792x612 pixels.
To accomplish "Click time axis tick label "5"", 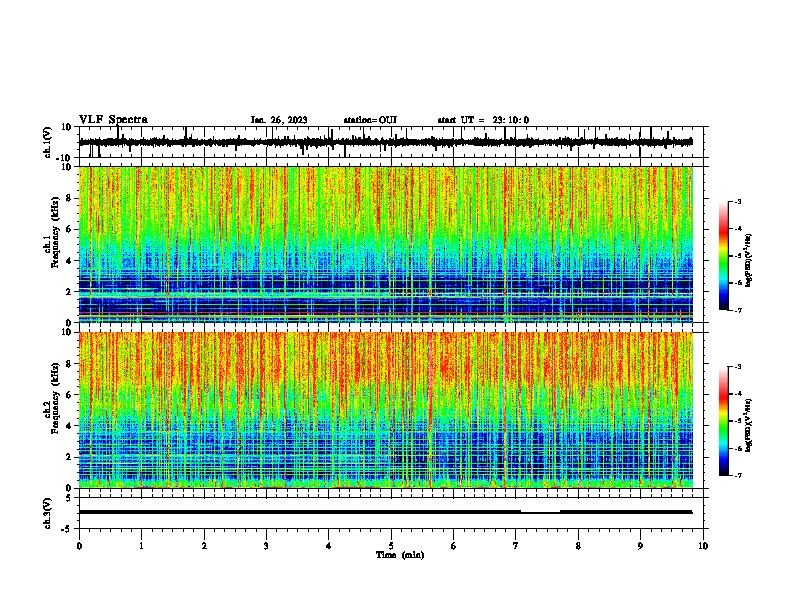I will [391, 546].
